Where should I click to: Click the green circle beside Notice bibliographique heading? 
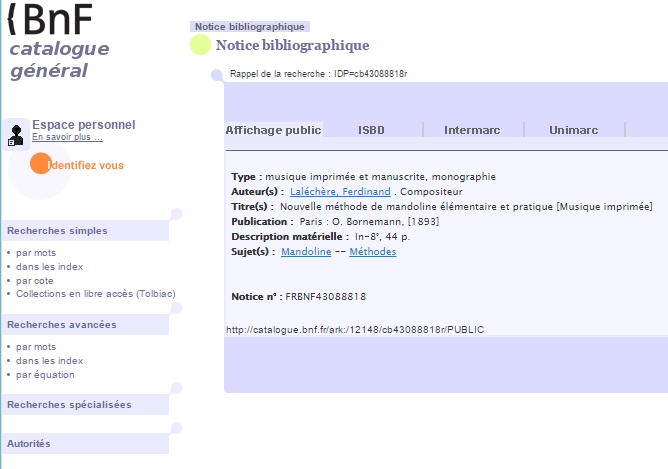coord(200,45)
